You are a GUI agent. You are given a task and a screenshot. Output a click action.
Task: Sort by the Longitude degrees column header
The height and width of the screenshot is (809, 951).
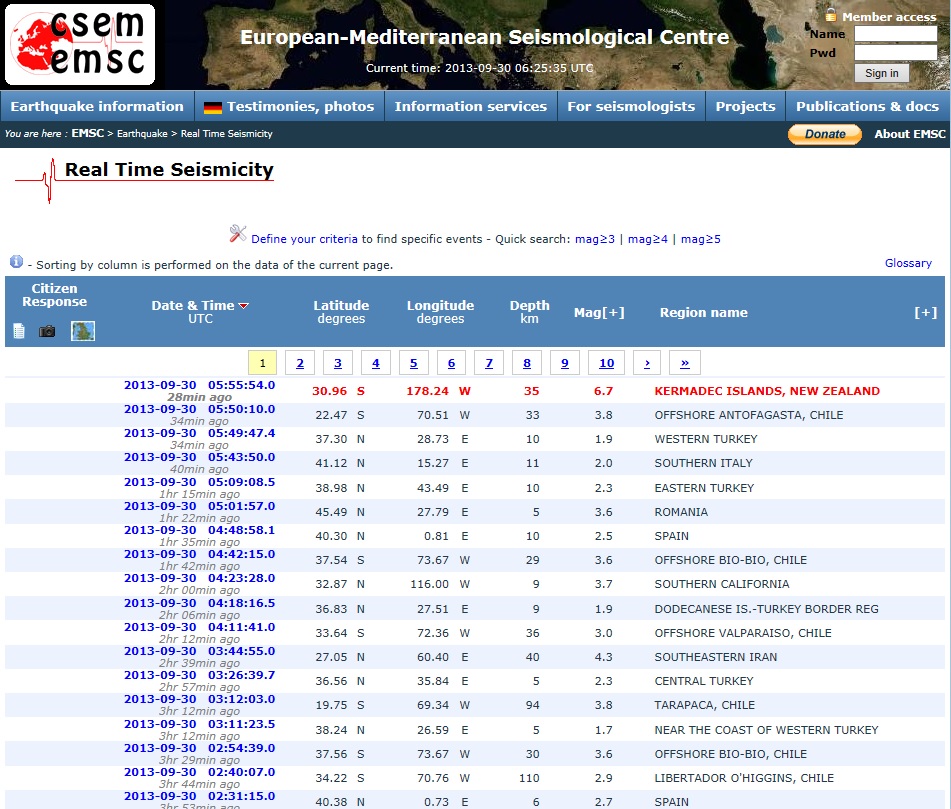coord(440,312)
